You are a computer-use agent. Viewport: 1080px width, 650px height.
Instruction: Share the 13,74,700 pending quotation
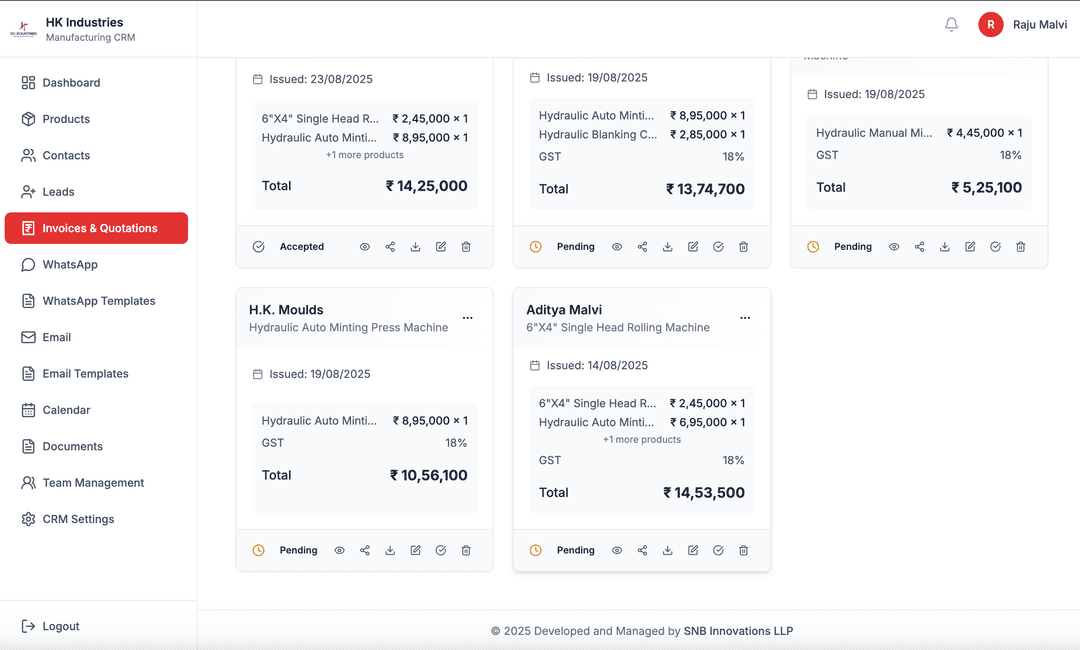click(x=643, y=247)
